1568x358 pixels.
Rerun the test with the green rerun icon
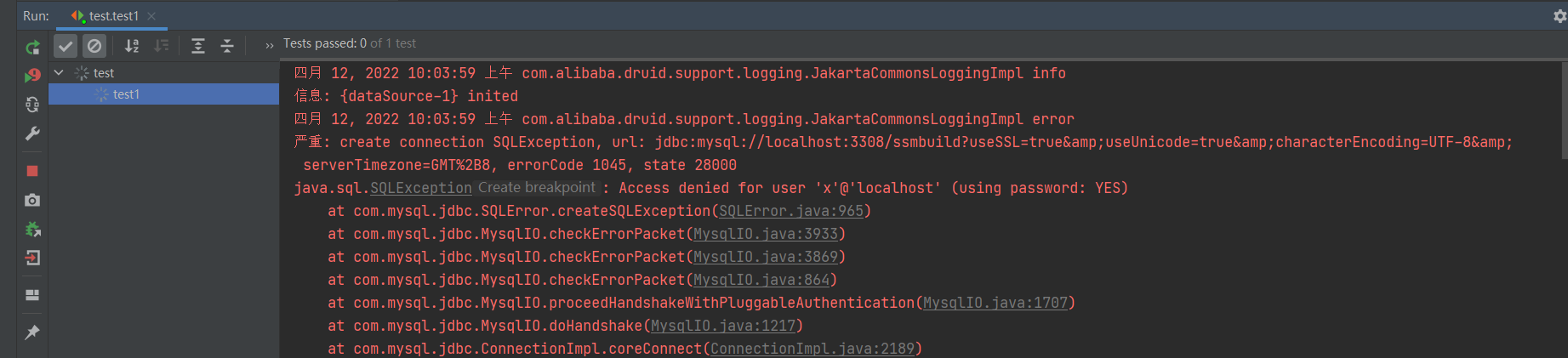tap(32, 47)
